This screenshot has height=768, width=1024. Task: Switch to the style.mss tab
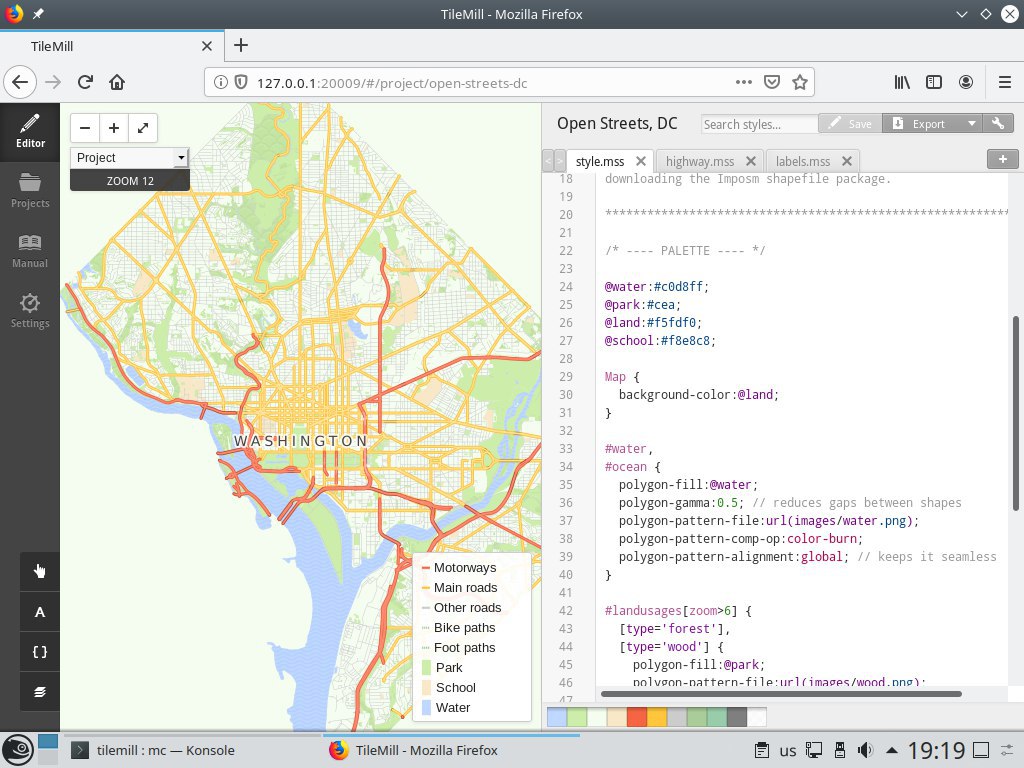pyautogui.click(x=600, y=161)
